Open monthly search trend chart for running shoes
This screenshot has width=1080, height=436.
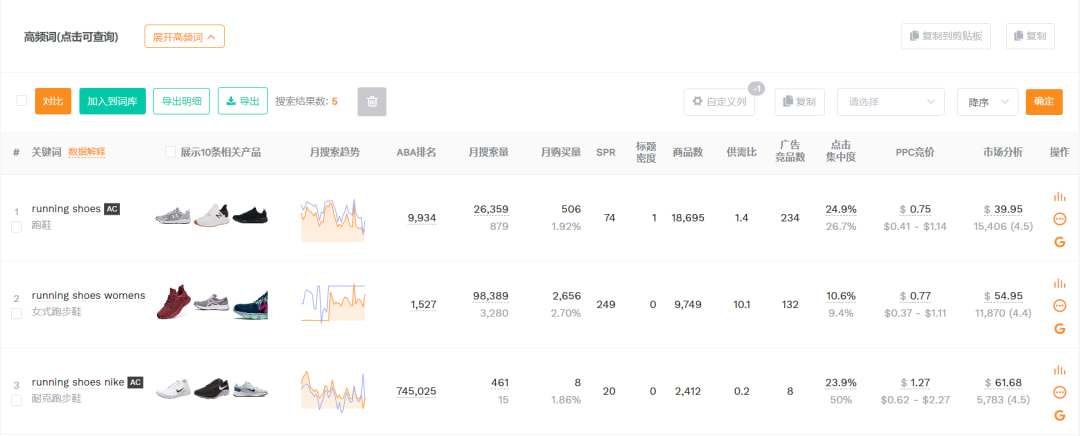[x=333, y=219]
